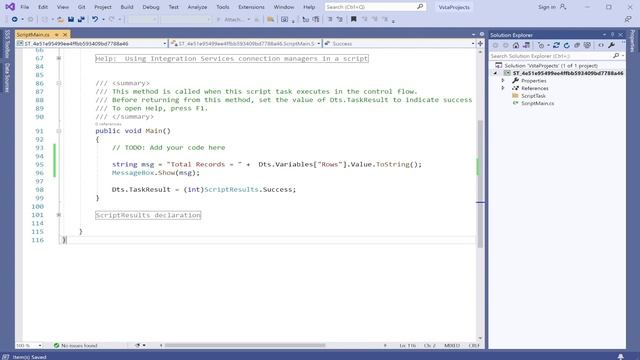Open the Edit menu
This screenshot has width=640, height=360.
42,7
